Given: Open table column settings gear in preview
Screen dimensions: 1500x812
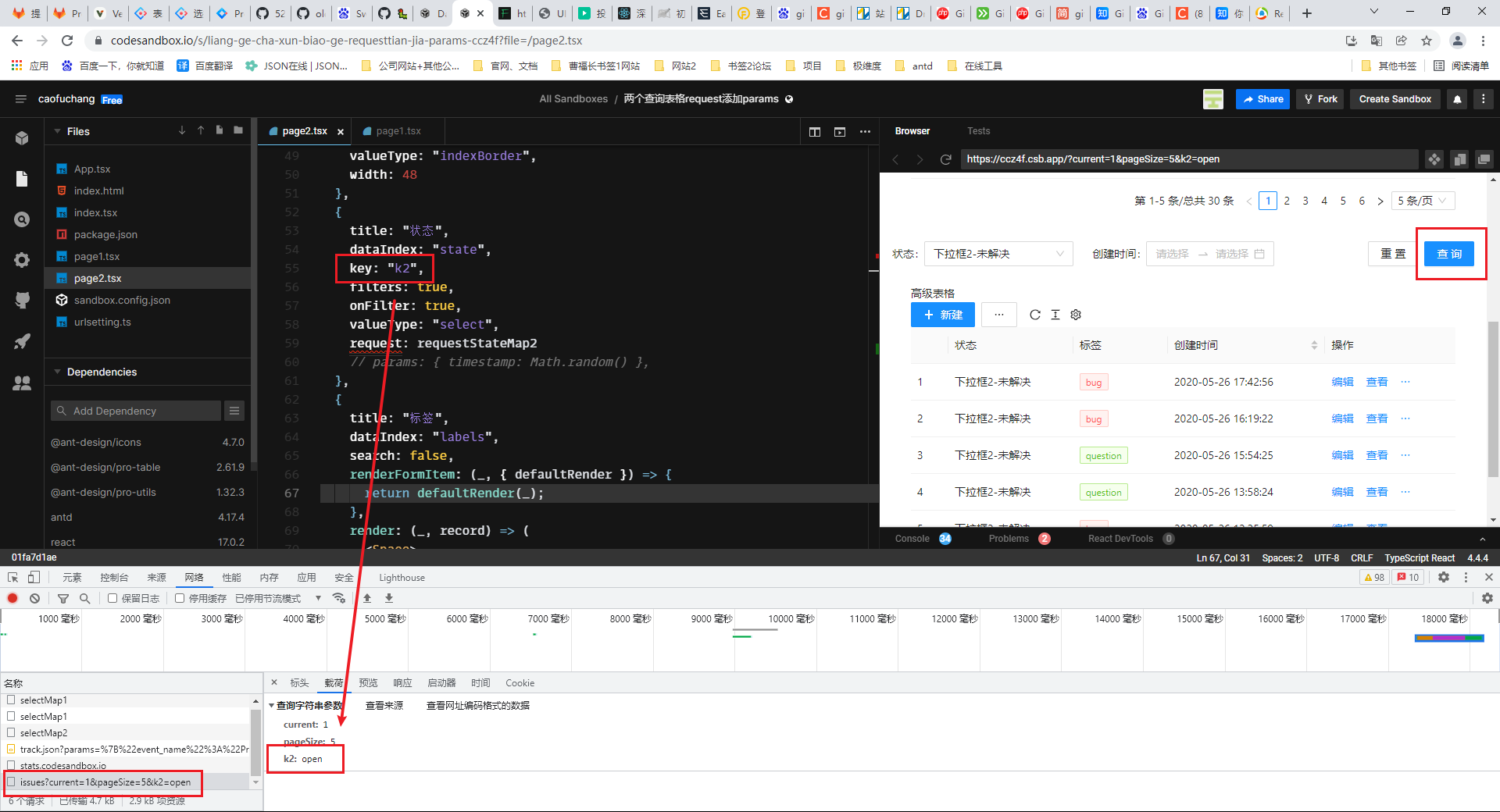Looking at the screenshot, I should [1076, 315].
